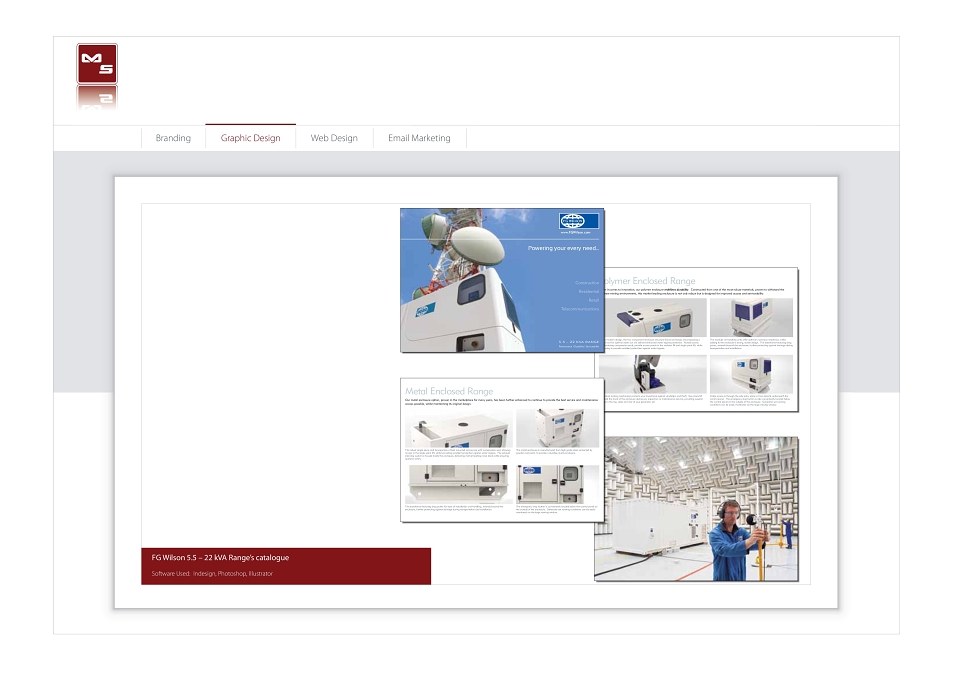Open the Metal Enclosed Range page image
Image resolution: width=960 pixels, height=679 pixels.
pos(502,450)
